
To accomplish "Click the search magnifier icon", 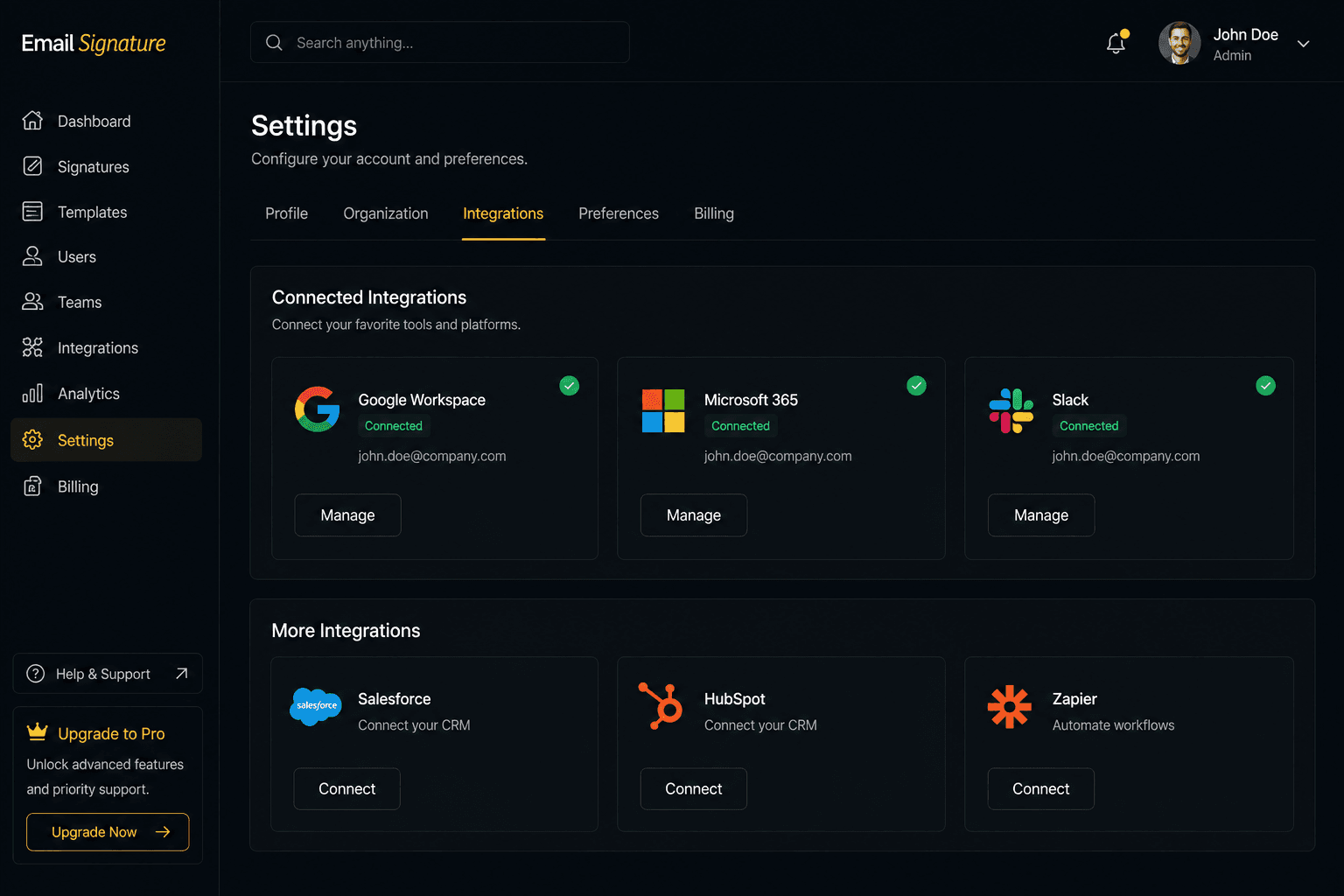I will 274,42.
